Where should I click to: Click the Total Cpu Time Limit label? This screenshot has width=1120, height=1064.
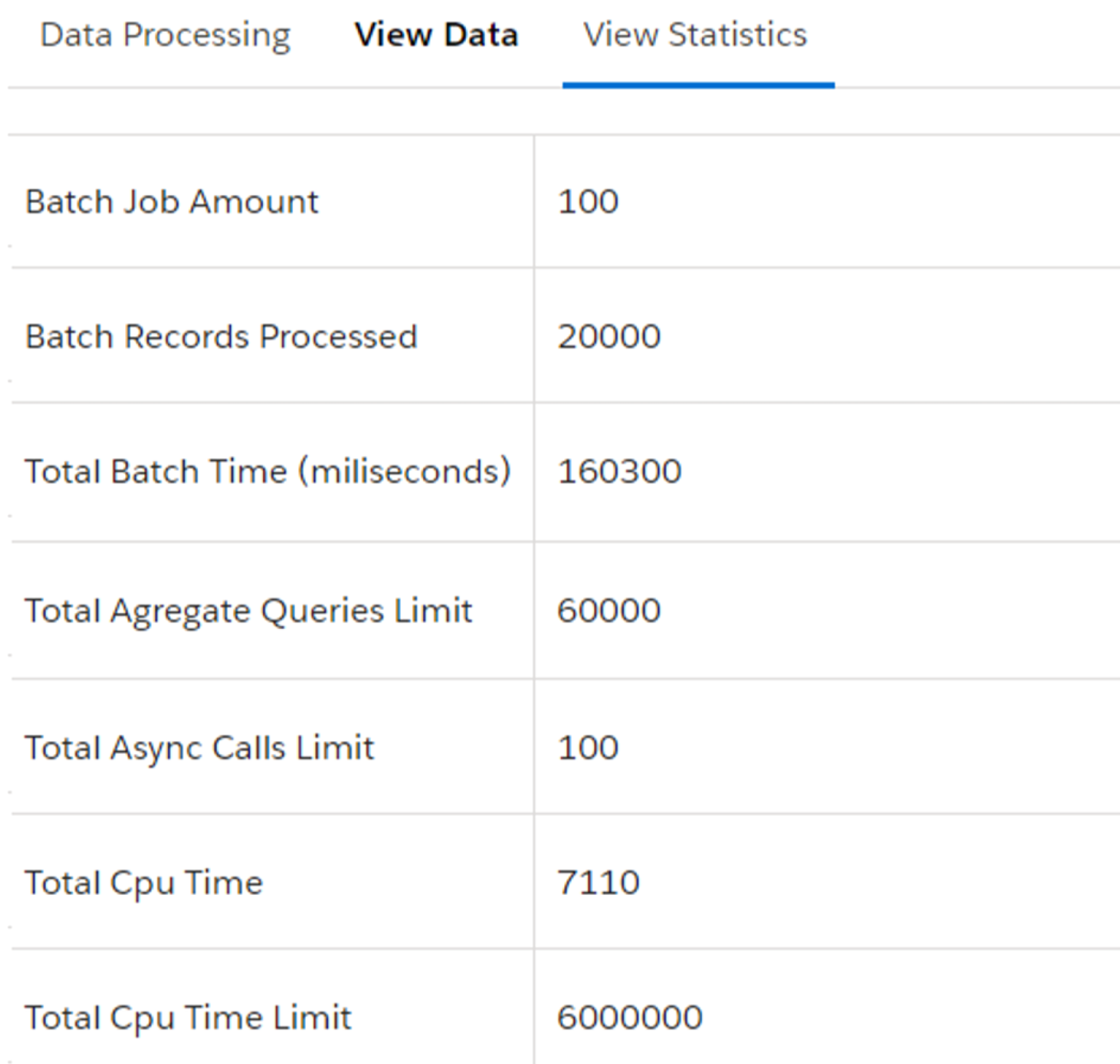(188, 1017)
